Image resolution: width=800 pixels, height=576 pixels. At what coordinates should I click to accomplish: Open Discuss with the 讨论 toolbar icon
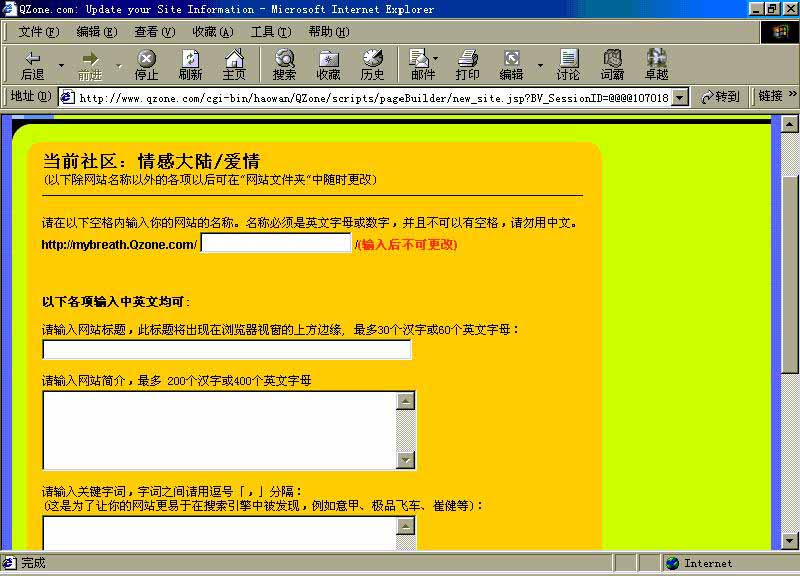click(568, 62)
